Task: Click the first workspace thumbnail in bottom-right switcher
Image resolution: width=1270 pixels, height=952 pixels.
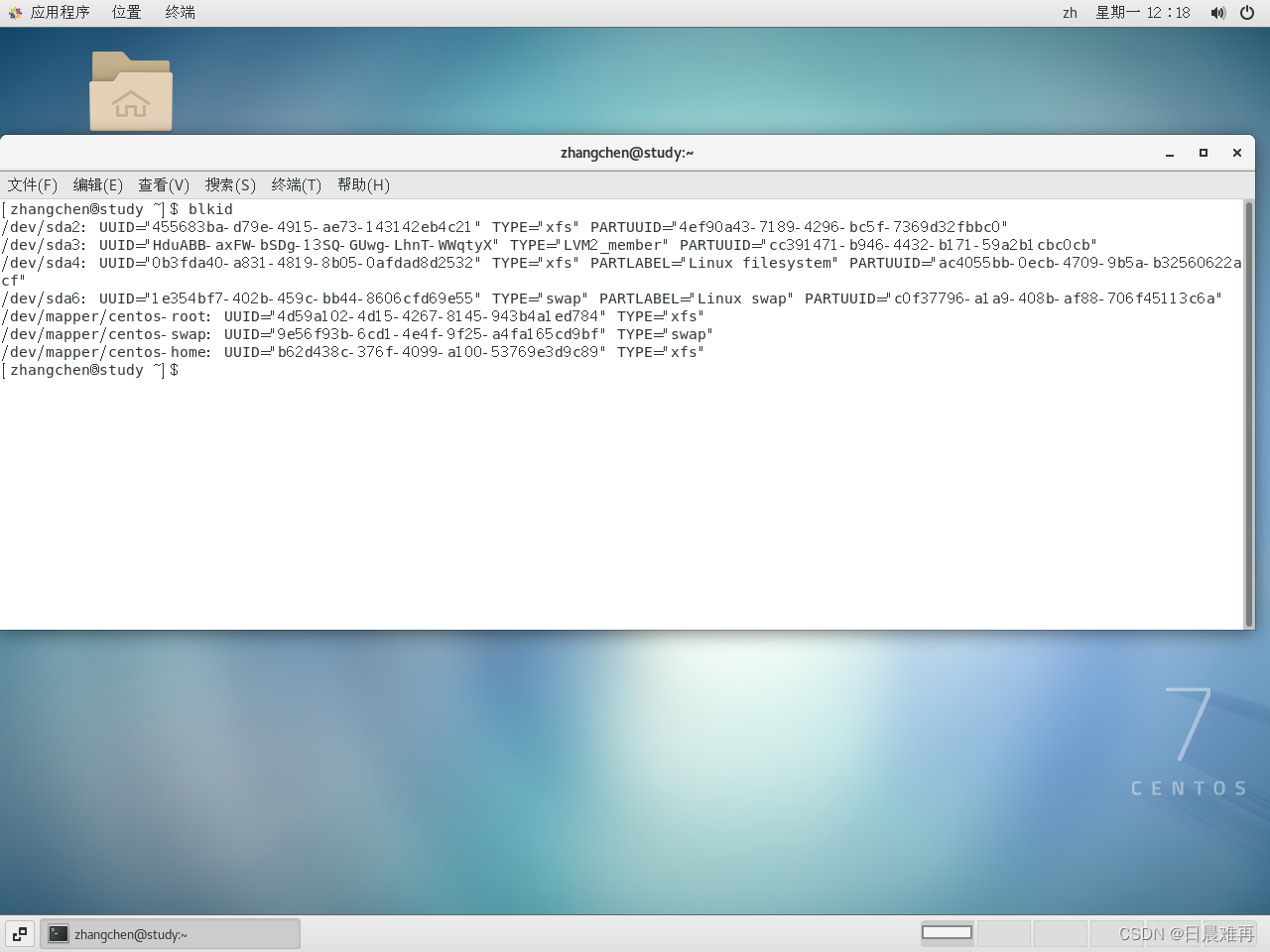Action: click(x=947, y=932)
